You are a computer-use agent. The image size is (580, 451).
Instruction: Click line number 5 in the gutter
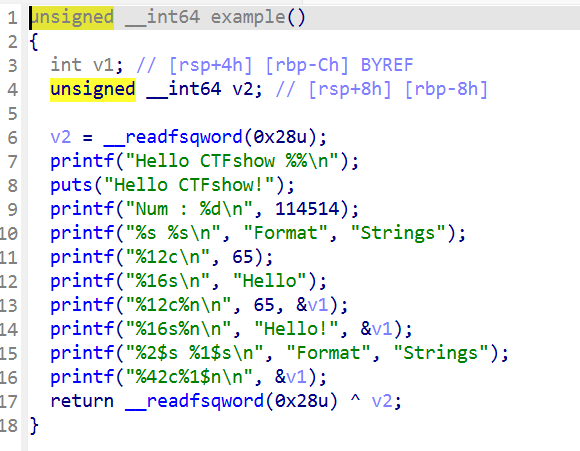coord(13,114)
